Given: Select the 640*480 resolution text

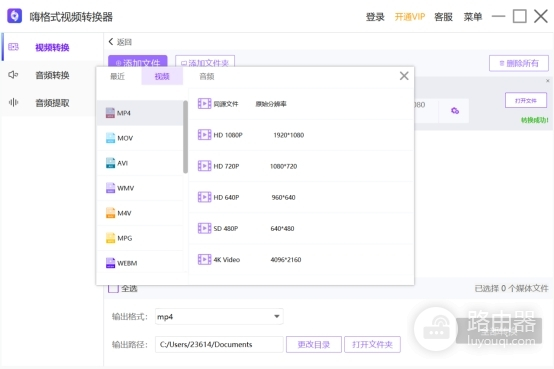Looking at the screenshot, I should (x=282, y=228).
